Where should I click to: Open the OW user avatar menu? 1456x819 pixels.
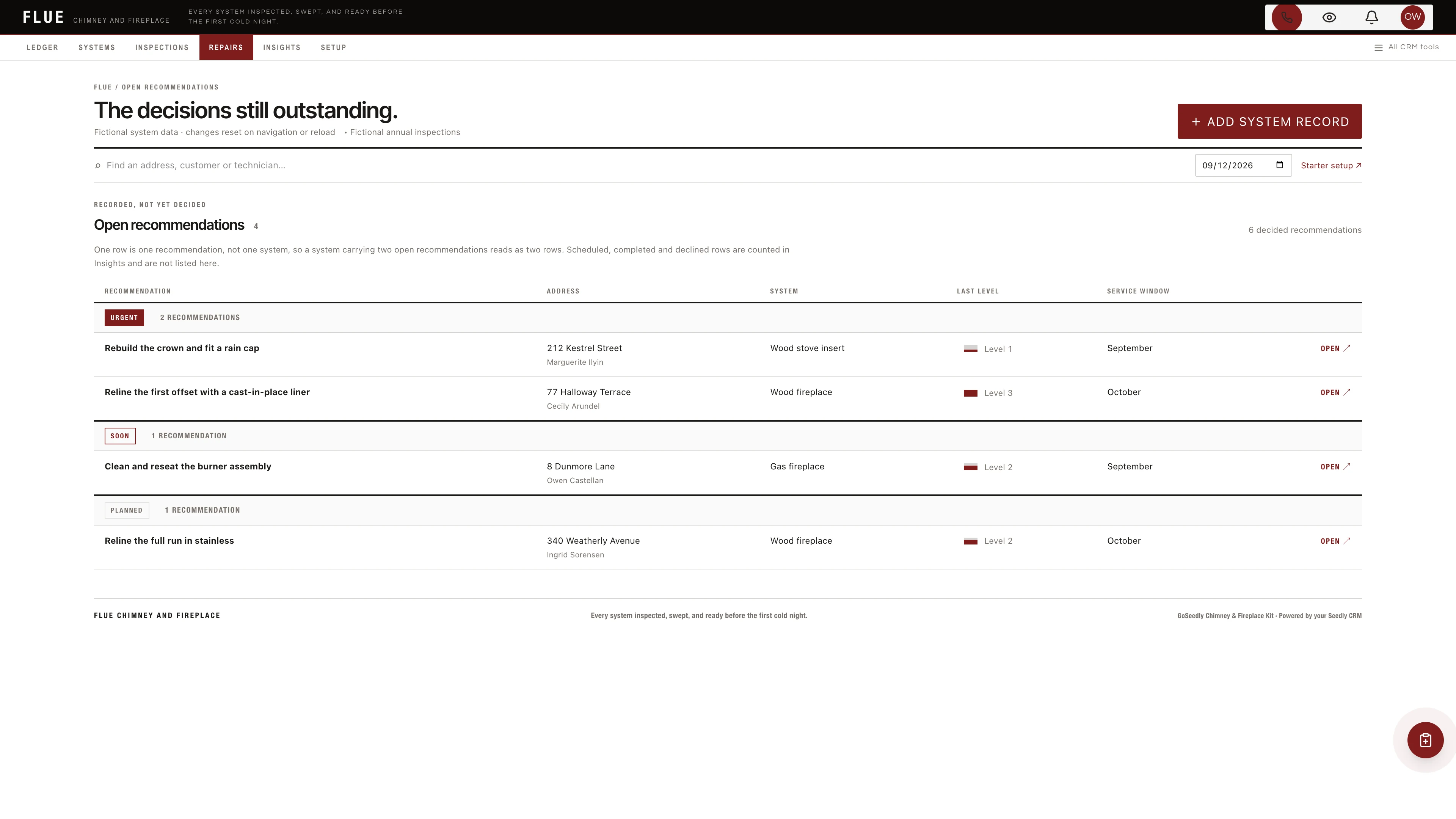click(x=1412, y=17)
